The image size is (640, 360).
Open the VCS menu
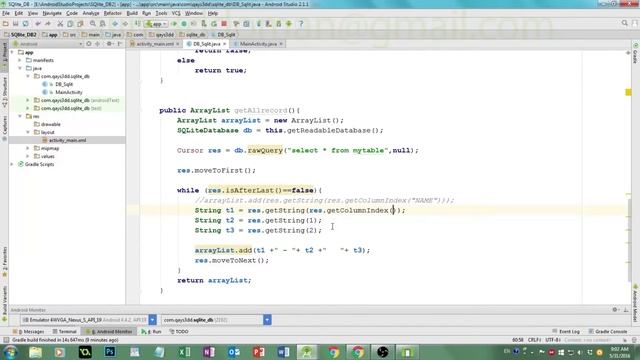coord(176,13)
